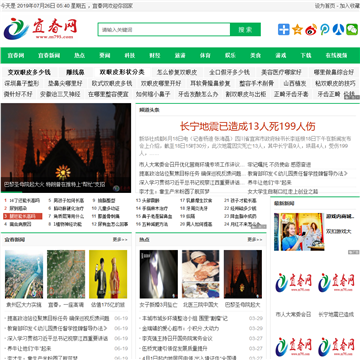Open 旅游 in the green navbar
The width and height of the screenshot is (360, 360).
point(180,55)
